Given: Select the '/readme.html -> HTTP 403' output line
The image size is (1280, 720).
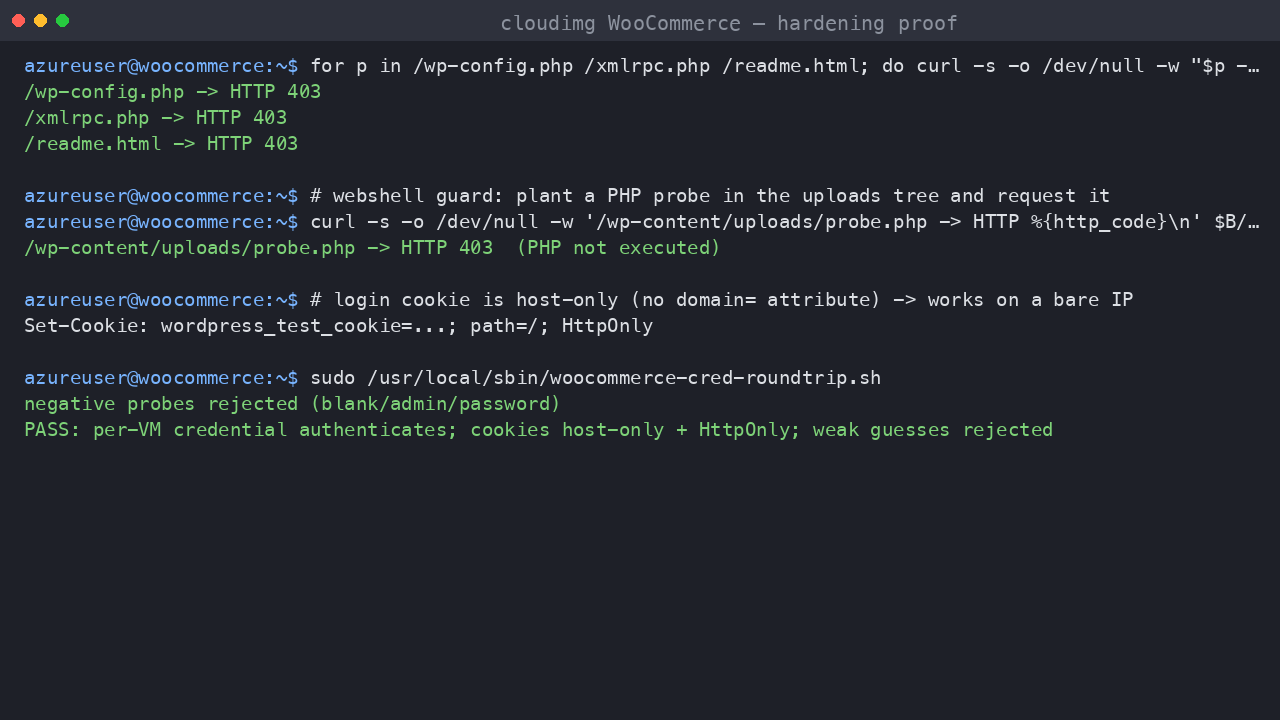Looking at the screenshot, I should (x=161, y=144).
